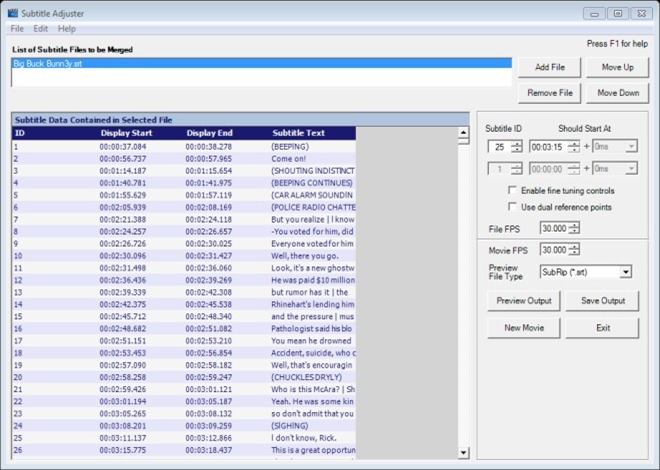
Task: Click the Move Up button
Action: pyautogui.click(x=617, y=67)
